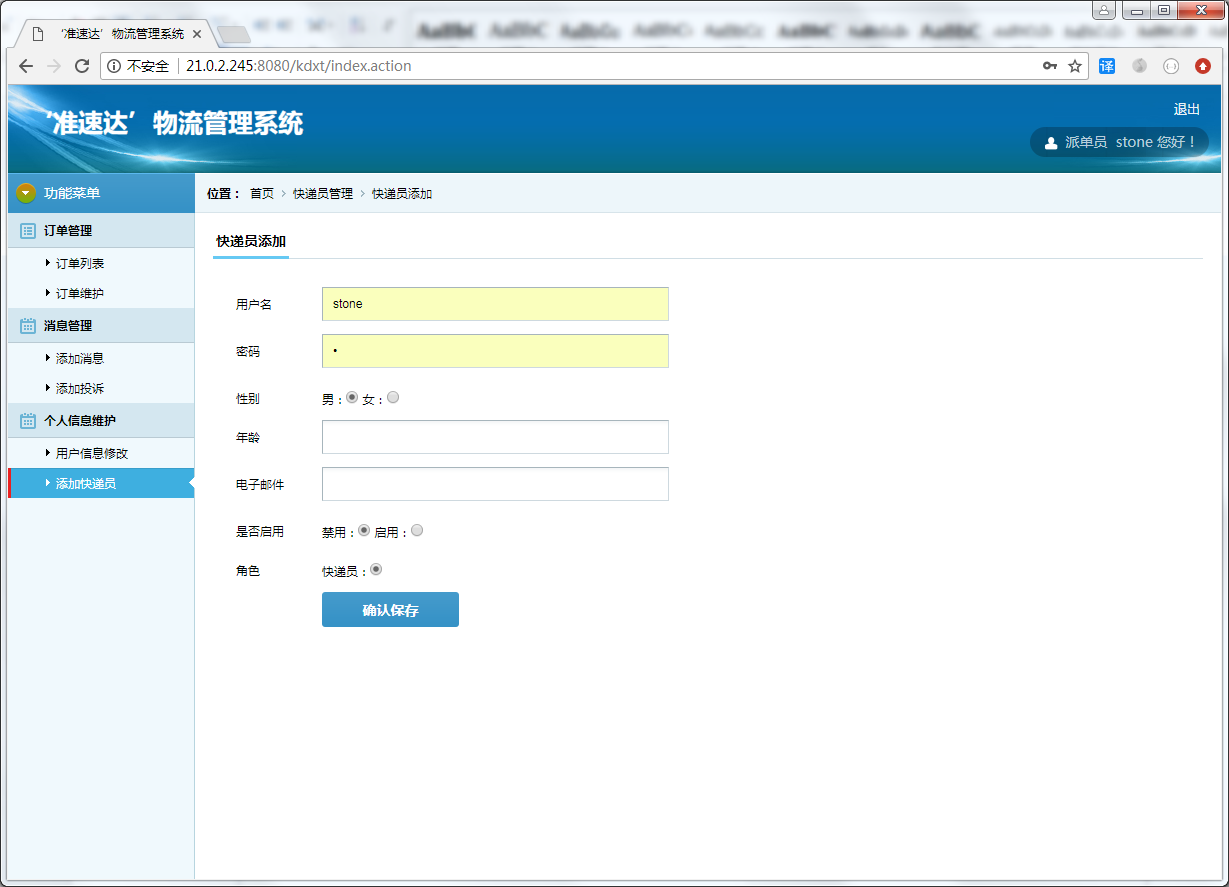Select the 男 gender radio button
This screenshot has width=1229, height=887.
352,397
